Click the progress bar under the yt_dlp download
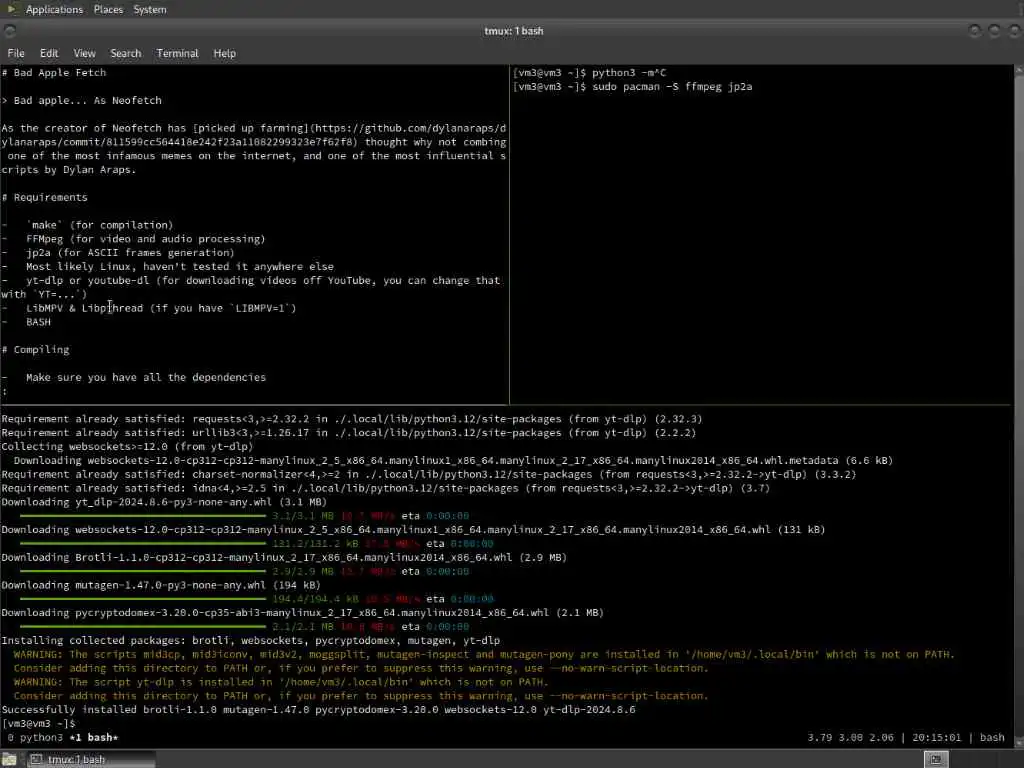1024x768 pixels. click(x=142, y=516)
